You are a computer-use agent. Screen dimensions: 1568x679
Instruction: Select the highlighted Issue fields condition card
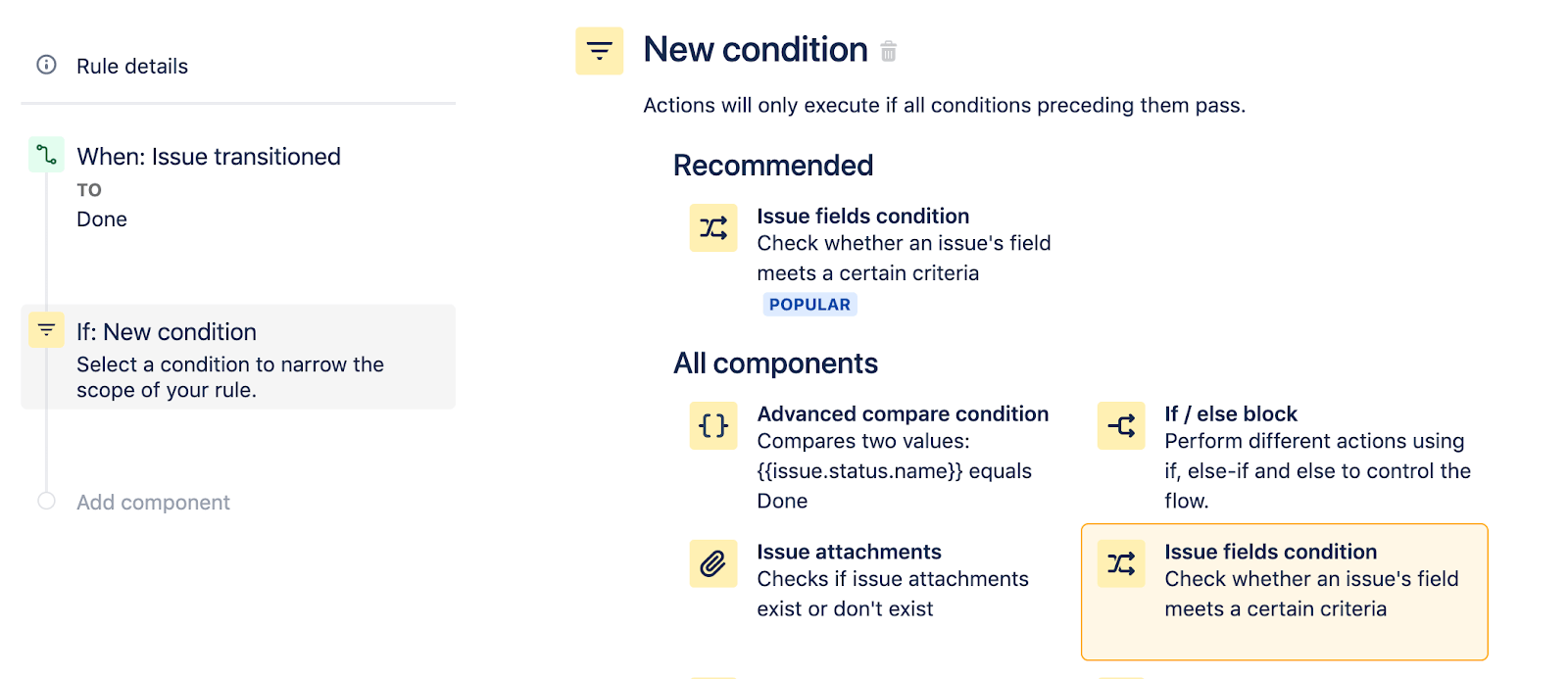[x=1284, y=591]
